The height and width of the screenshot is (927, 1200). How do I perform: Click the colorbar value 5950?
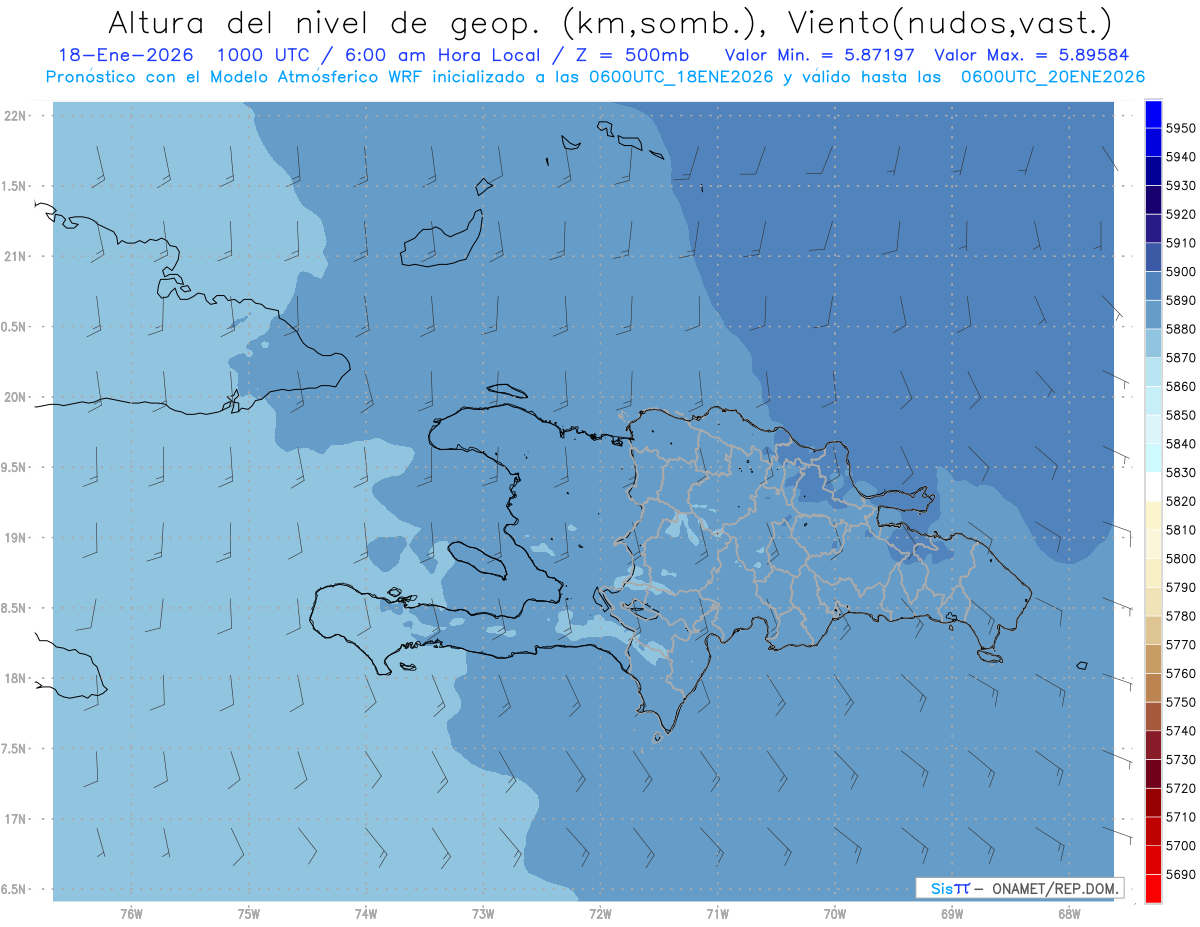pos(1180,128)
